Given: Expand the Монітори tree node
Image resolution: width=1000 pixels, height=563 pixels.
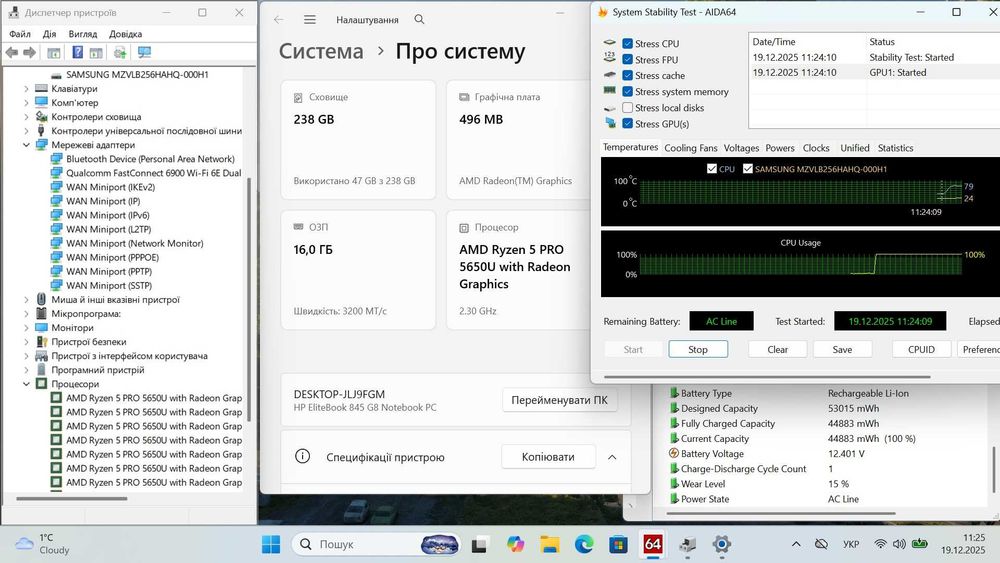Looking at the screenshot, I should point(26,328).
